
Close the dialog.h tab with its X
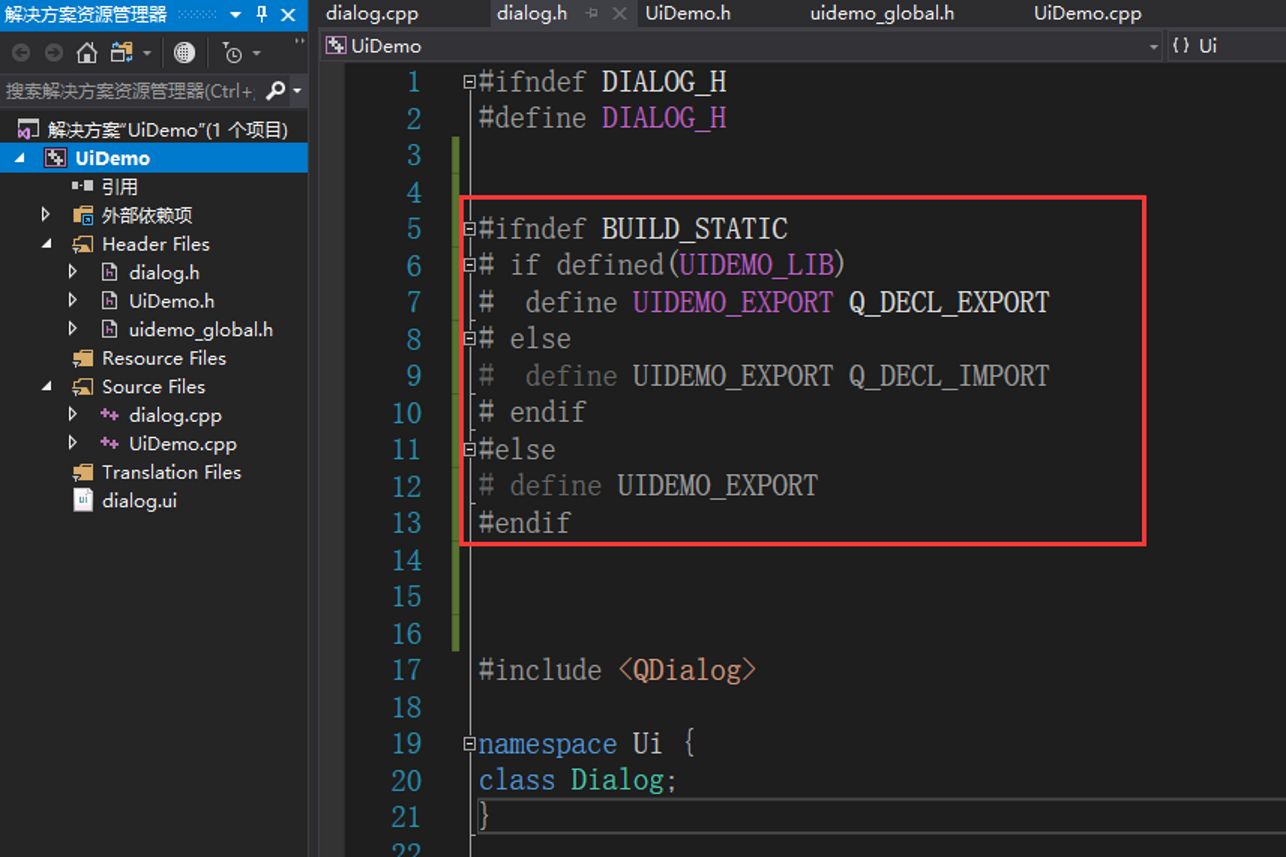pos(619,14)
